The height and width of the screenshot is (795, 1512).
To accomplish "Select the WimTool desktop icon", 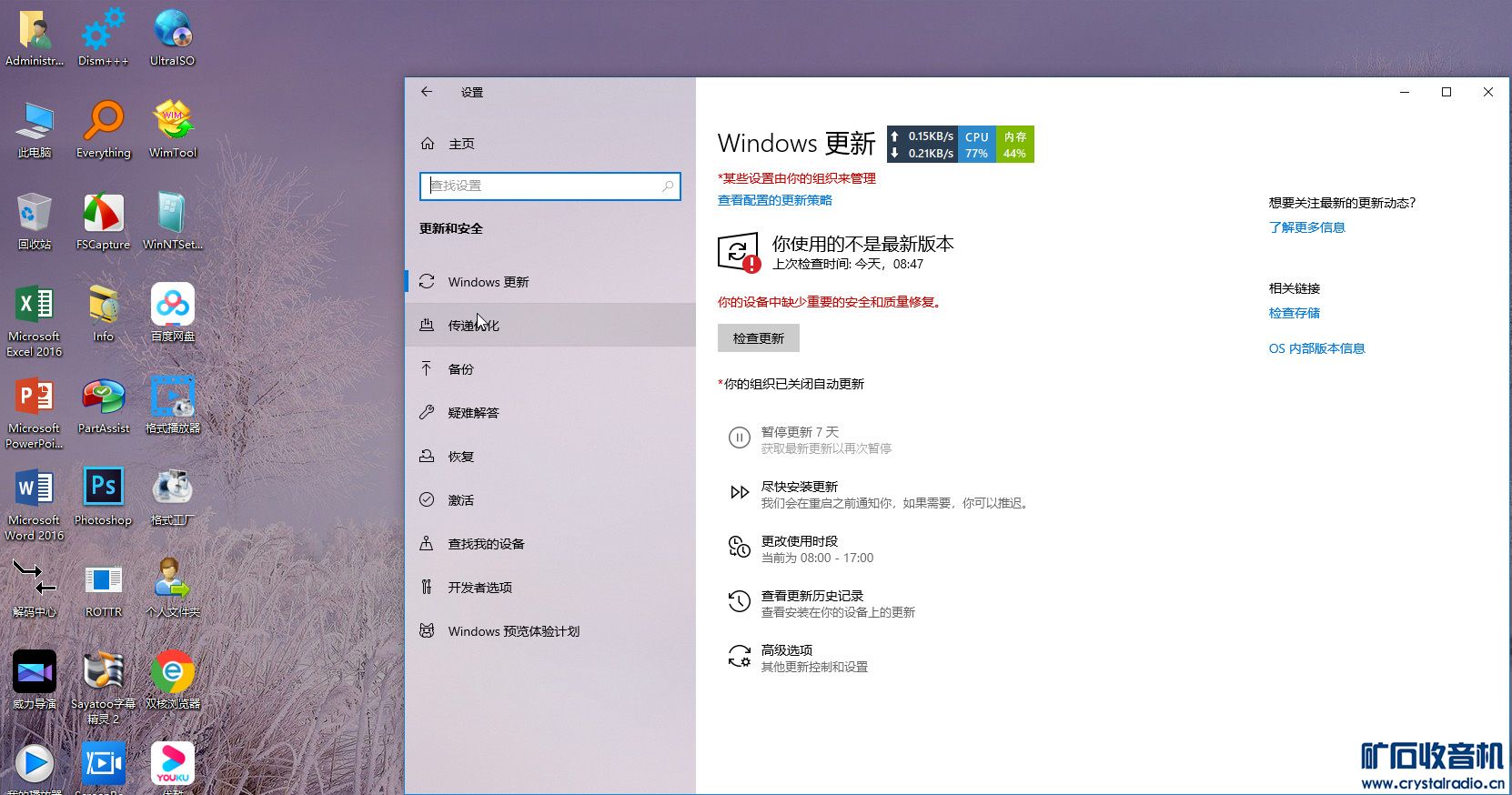I will (x=172, y=128).
